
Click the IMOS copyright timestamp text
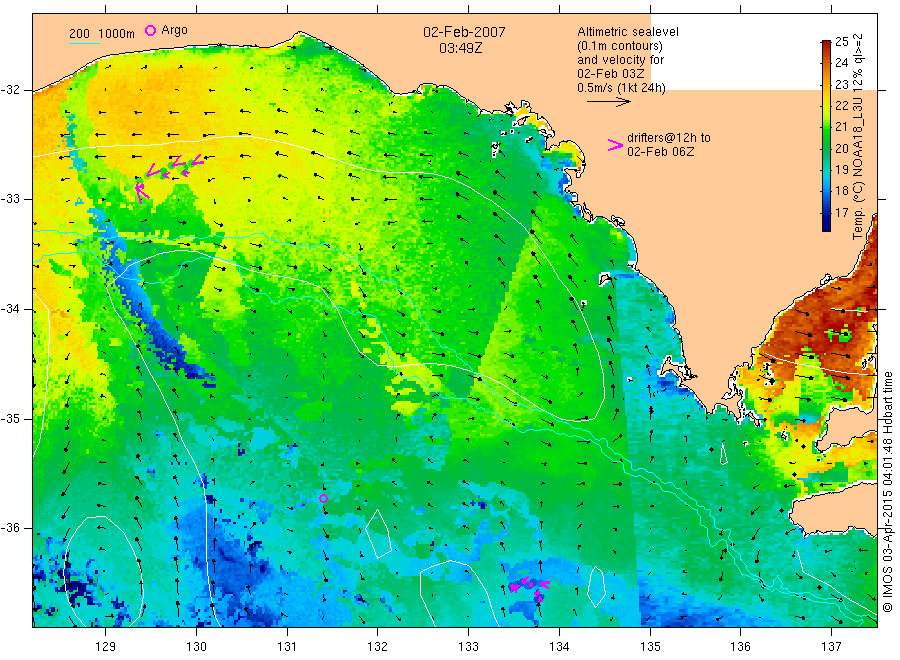tap(887, 492)
